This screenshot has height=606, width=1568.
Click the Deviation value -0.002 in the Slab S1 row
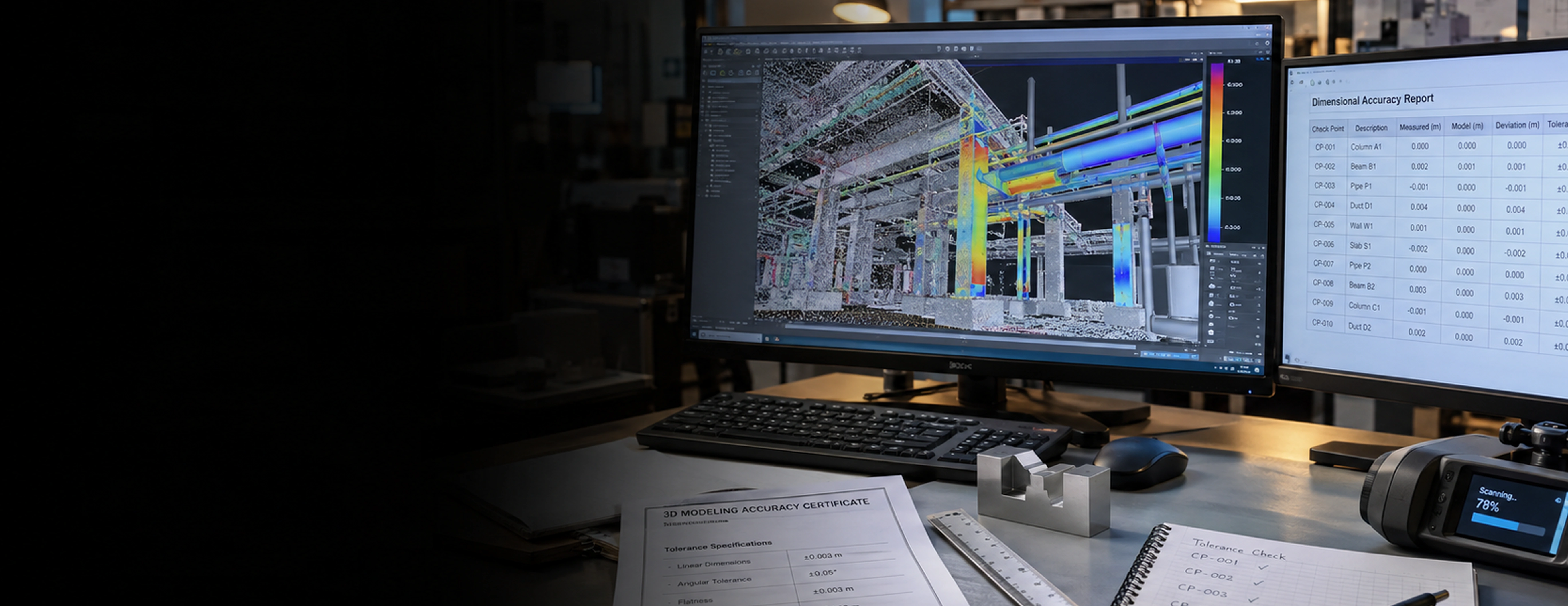(1514, 253)
